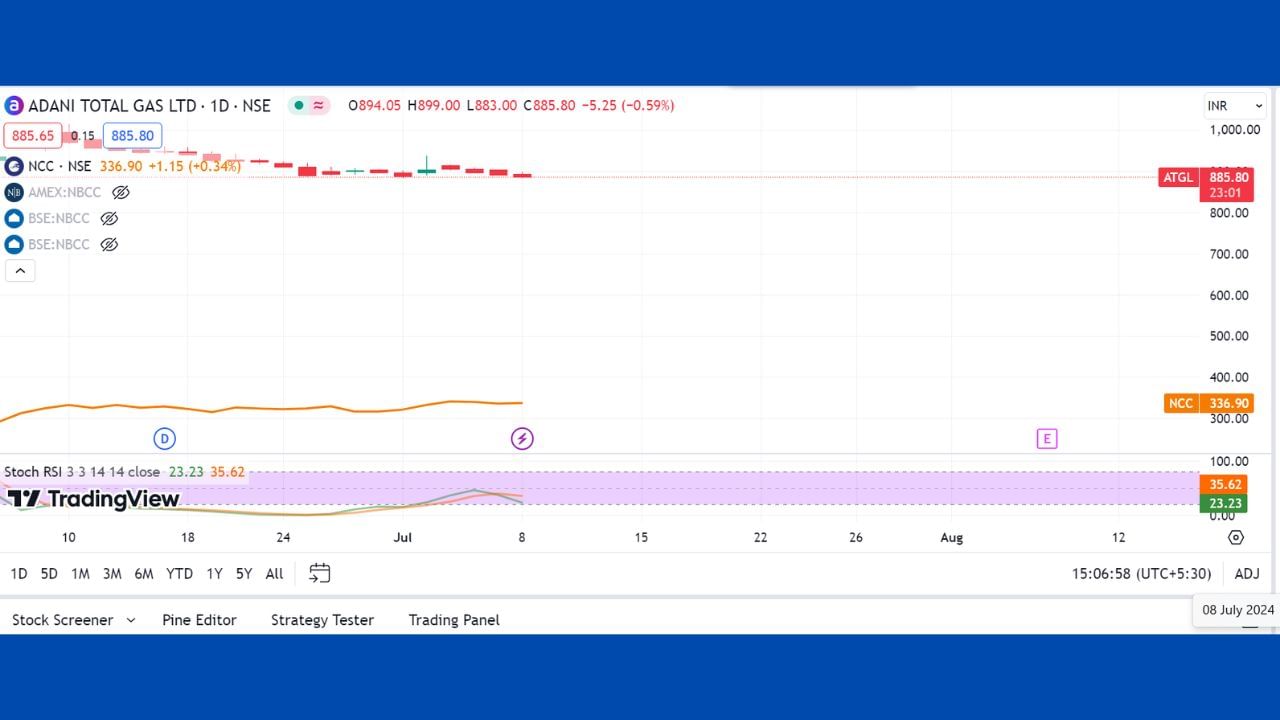Click the AMEX:NBCC logo icon
The image size is (1280, 720).
14,192
